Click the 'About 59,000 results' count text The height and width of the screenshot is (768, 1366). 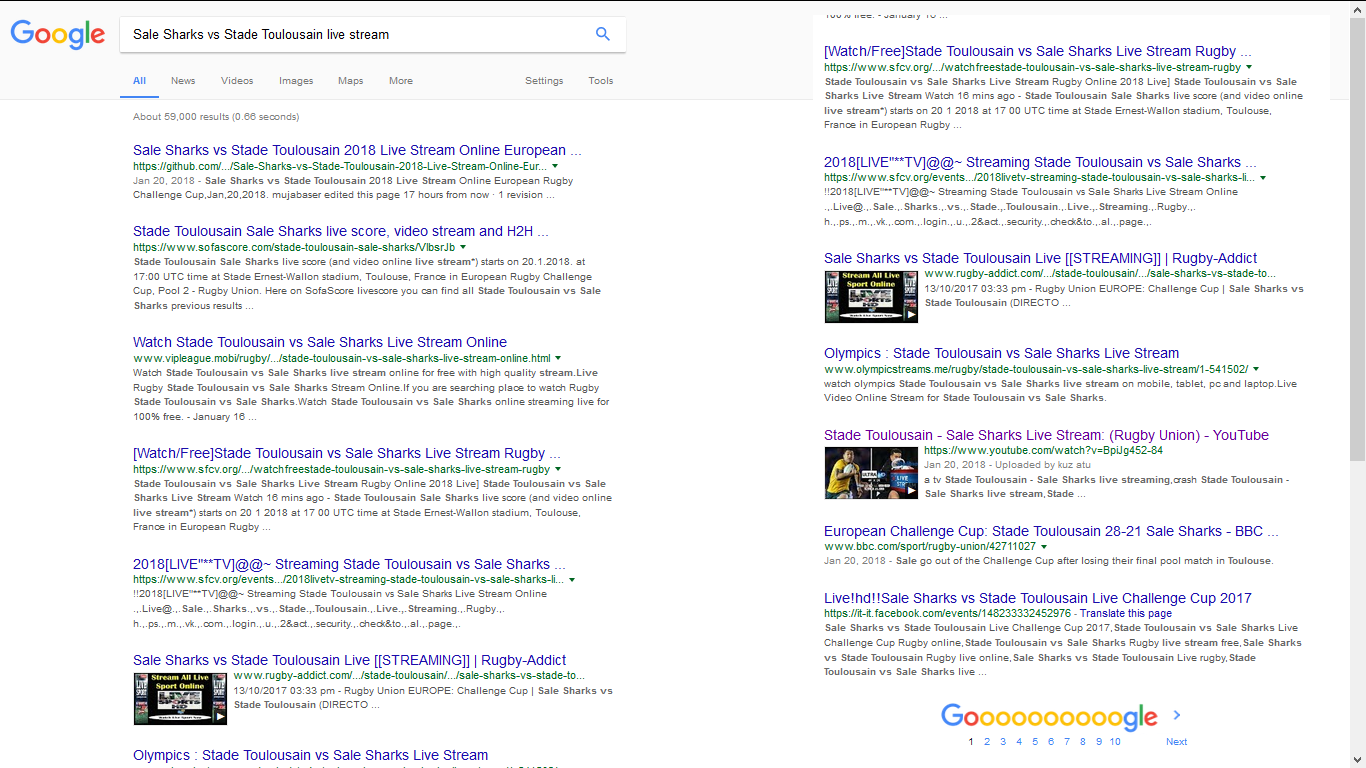(x=216, y=117)
